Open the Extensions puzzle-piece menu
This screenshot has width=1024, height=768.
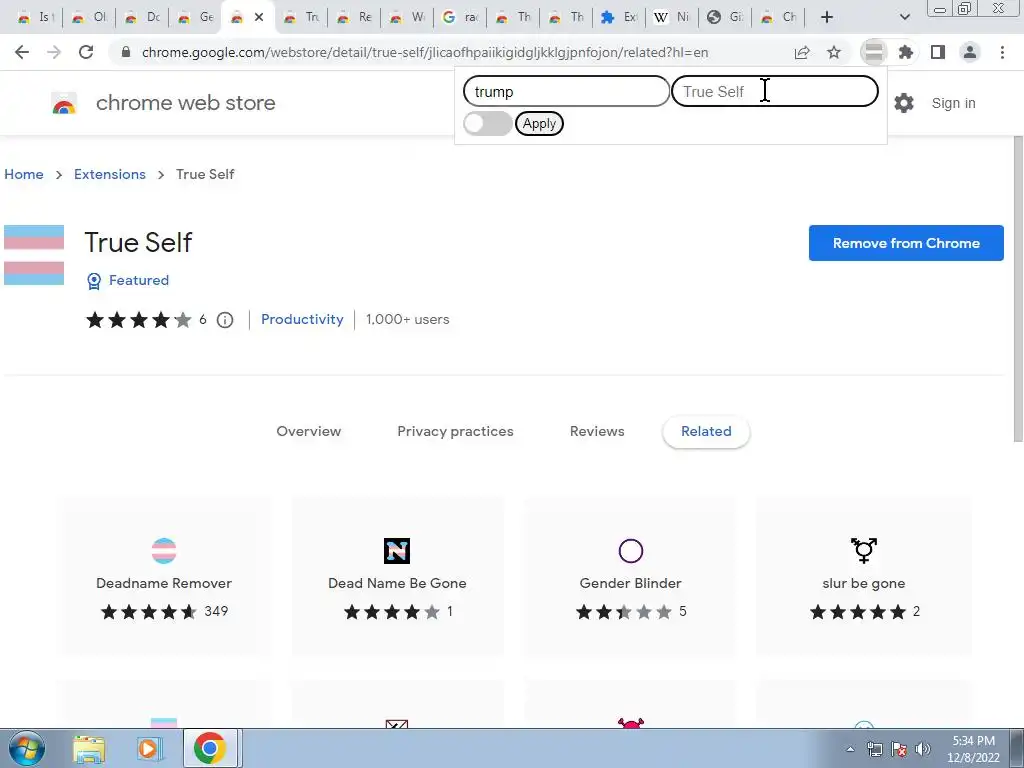(x=906, y=52)
